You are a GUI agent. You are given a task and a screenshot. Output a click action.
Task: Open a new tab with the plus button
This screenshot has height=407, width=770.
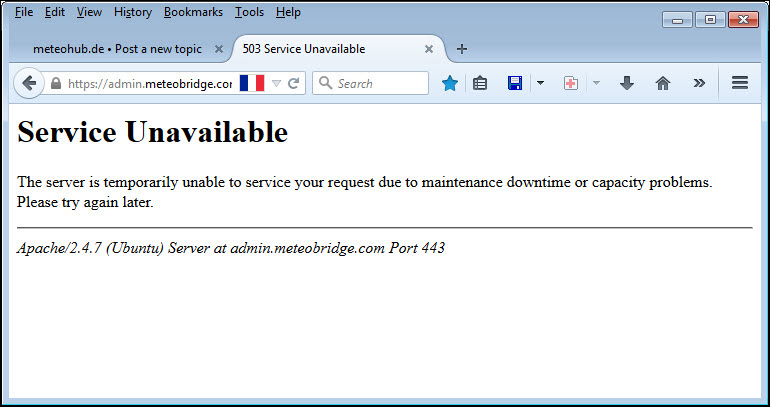461,49
